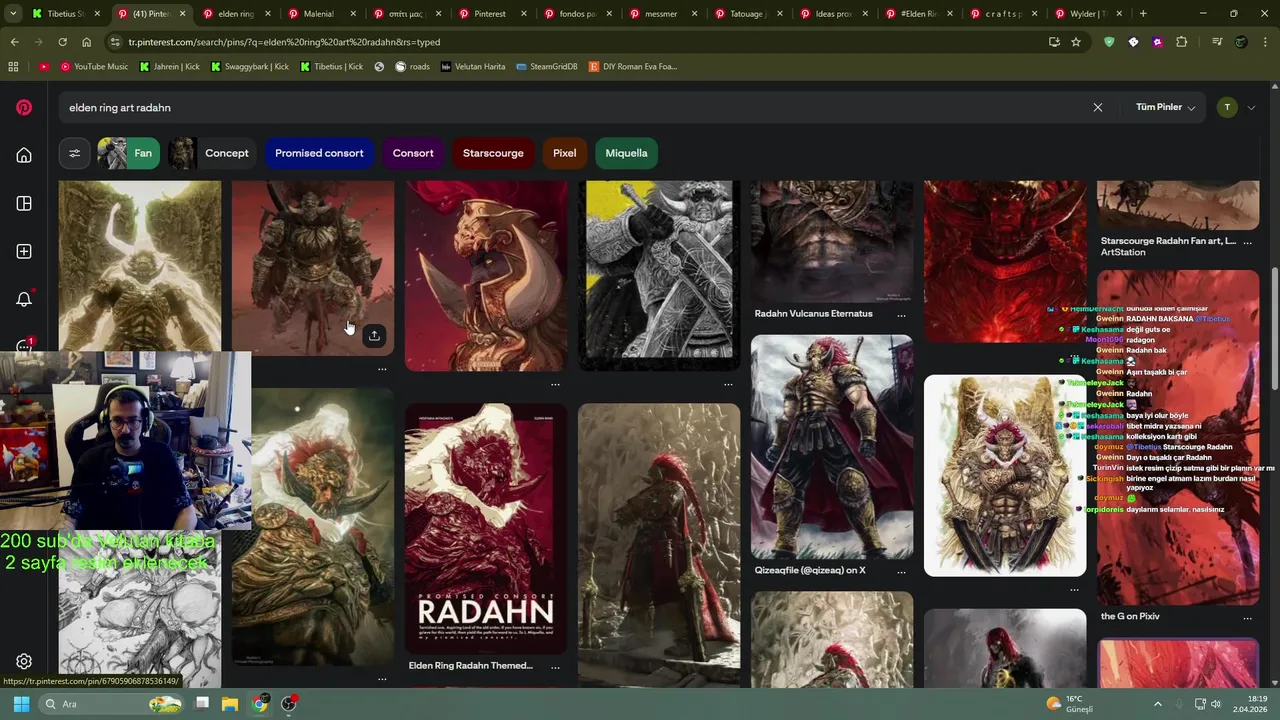
Task: Filter results by the 'Fan' chip
Action: [x=127, y=153]
